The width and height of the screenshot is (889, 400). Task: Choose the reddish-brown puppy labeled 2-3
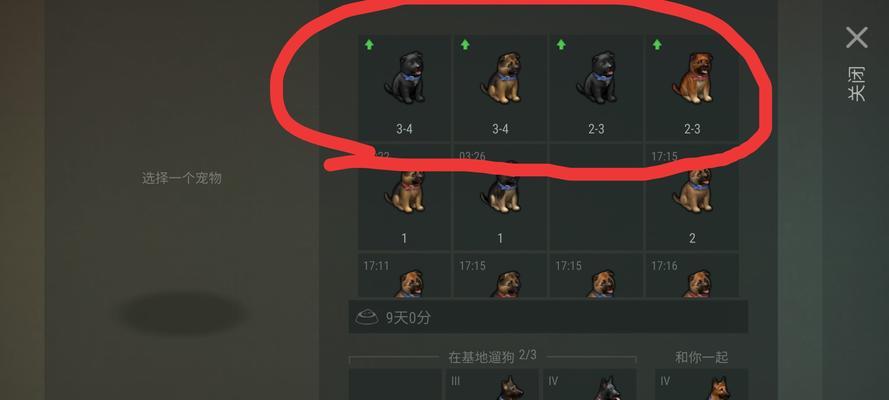point(692,88)
